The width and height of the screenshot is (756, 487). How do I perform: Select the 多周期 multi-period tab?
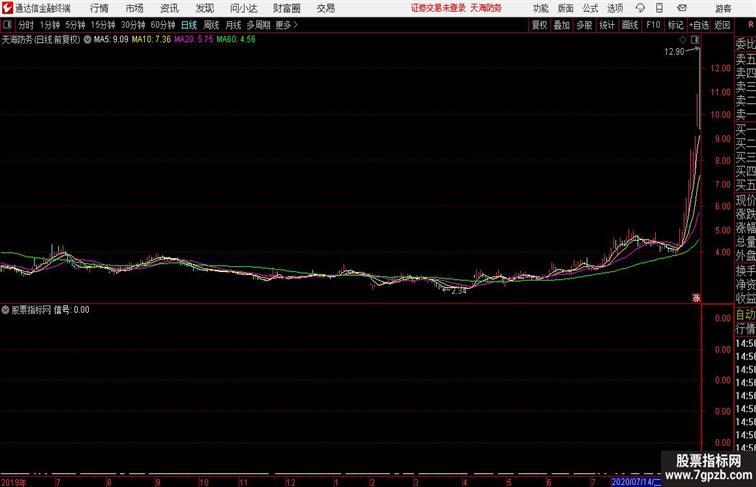click(258, 25)
